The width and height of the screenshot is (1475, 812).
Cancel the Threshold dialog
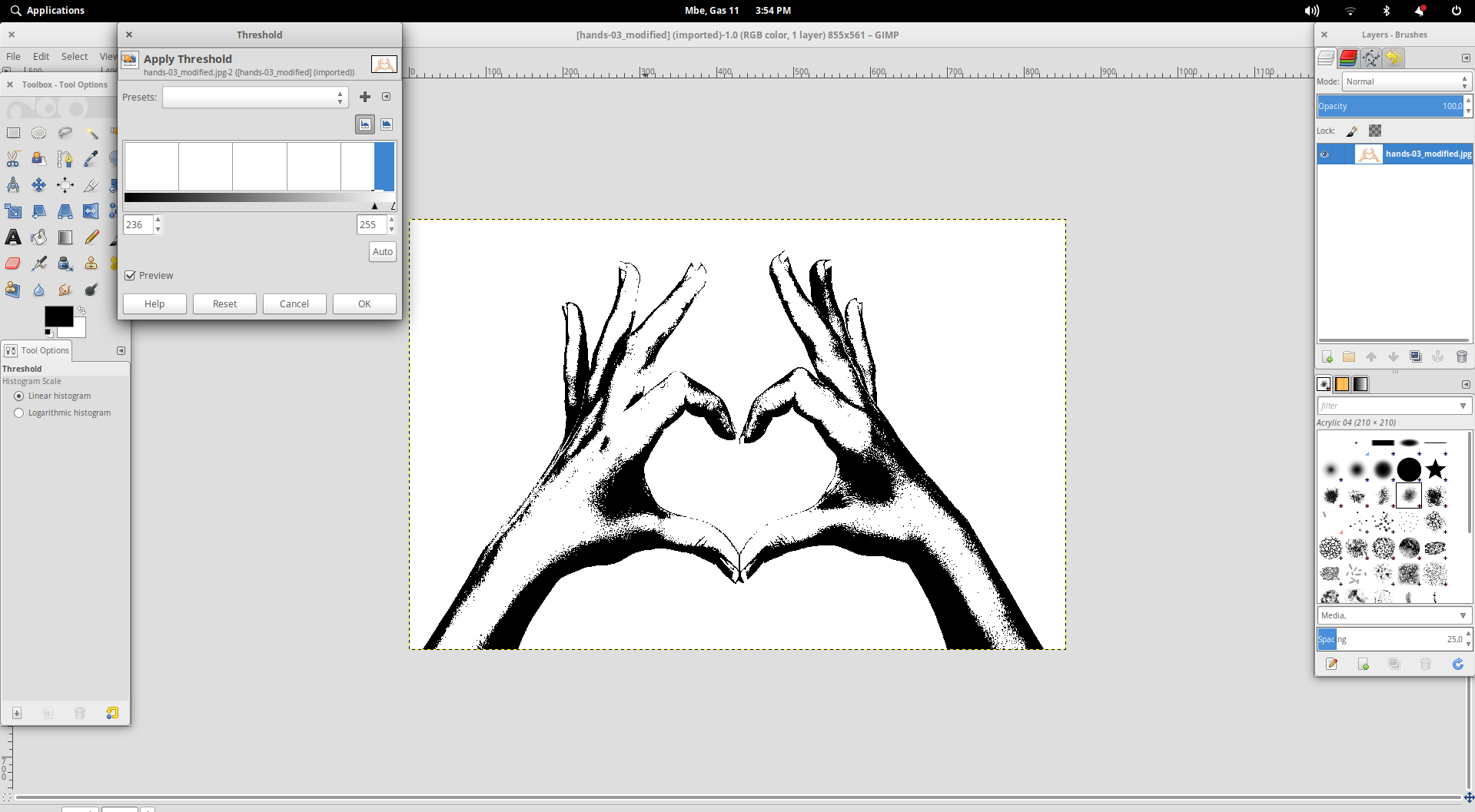(294, 304)
